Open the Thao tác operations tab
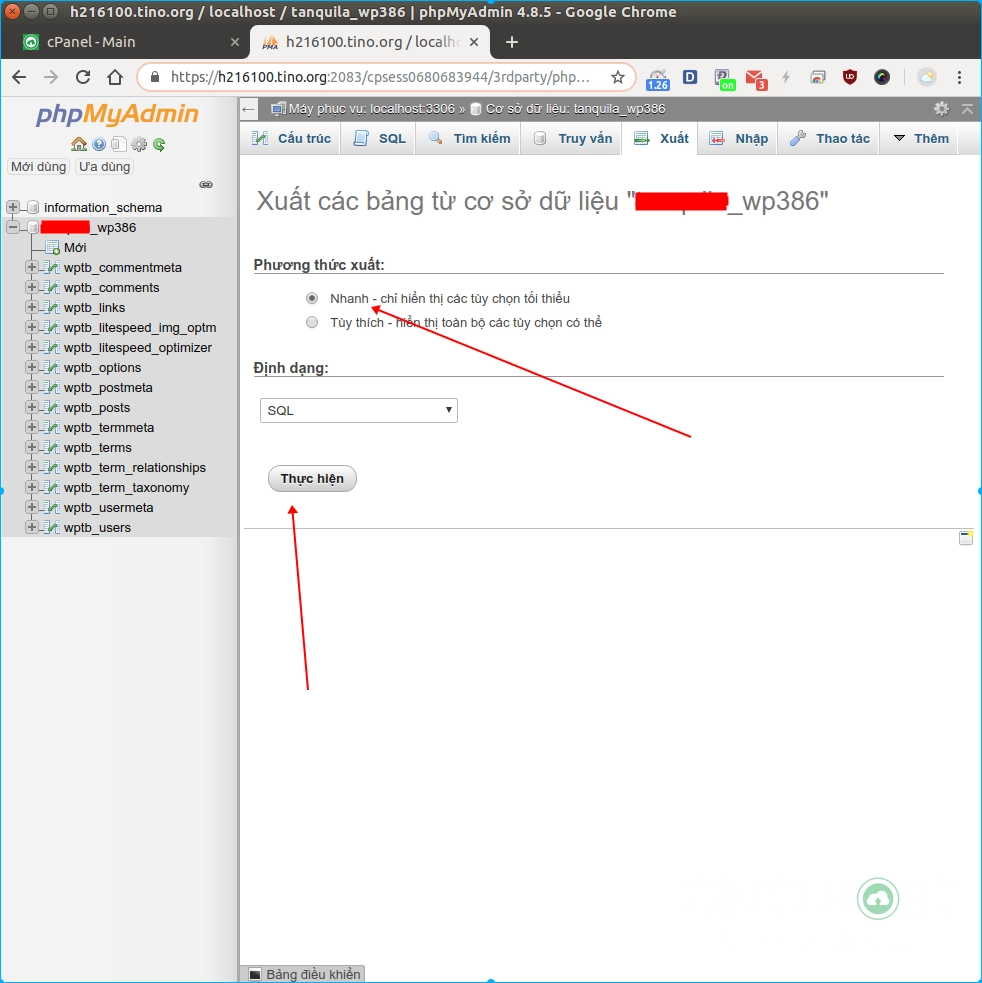The width and height of the screenshot is (982, 983). [830, 139]
